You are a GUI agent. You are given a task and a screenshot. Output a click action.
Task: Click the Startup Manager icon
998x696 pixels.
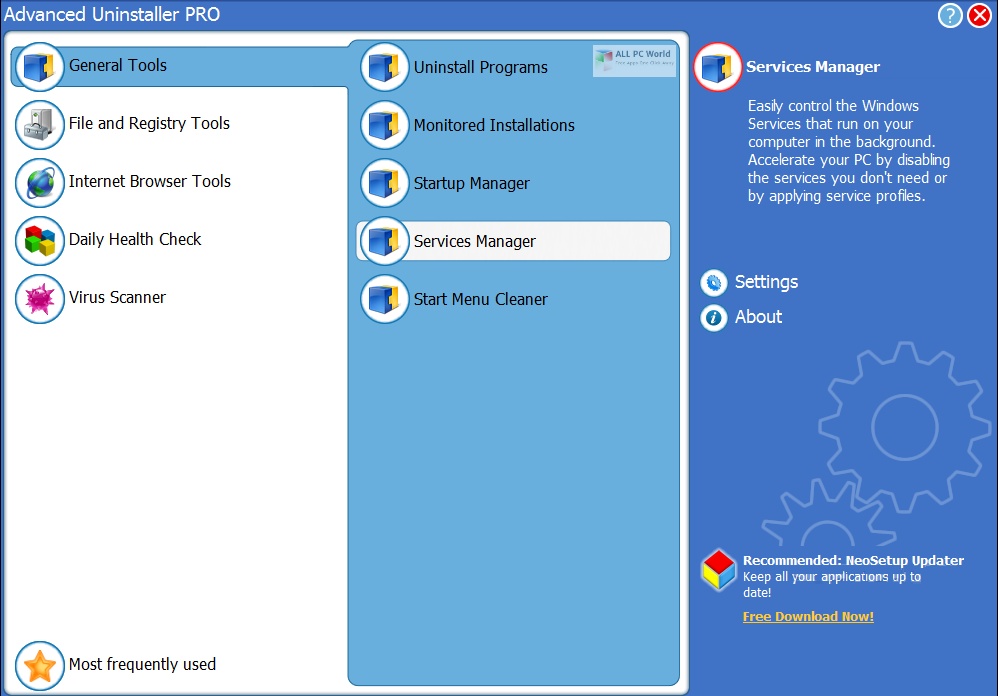pyautogui.click(x=384, y=183)
